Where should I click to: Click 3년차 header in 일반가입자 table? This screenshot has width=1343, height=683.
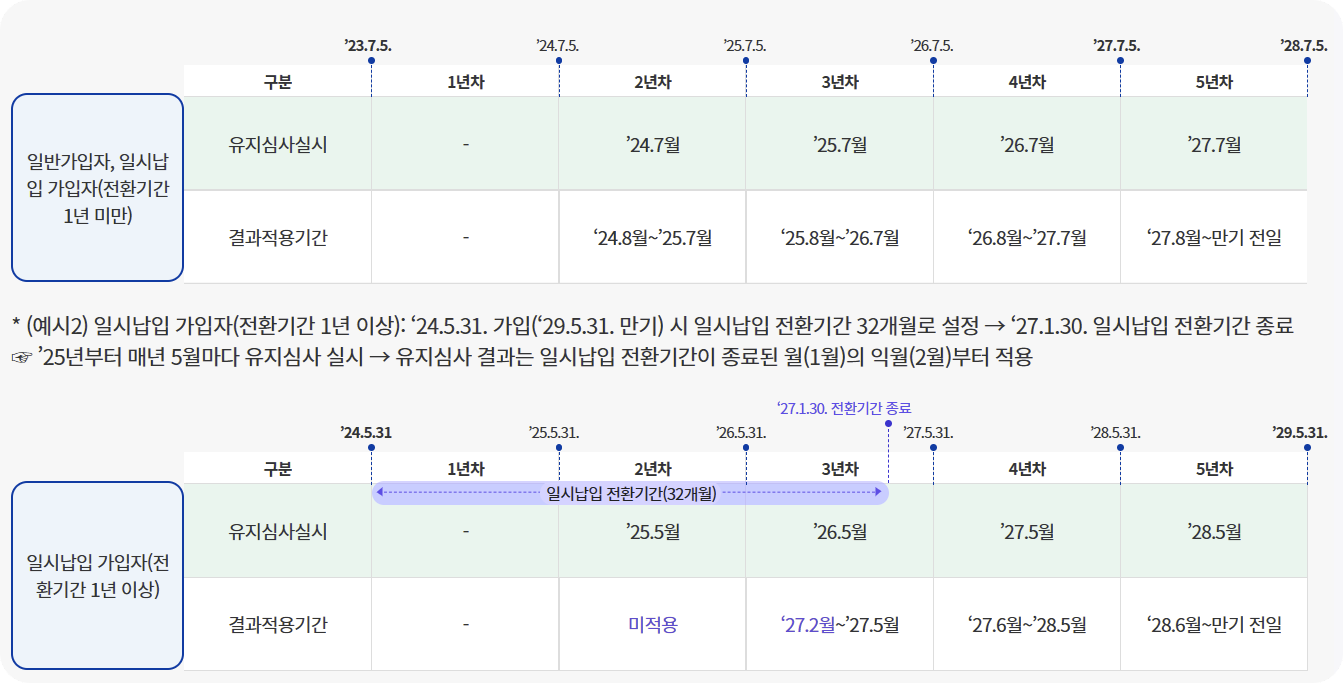839,82
